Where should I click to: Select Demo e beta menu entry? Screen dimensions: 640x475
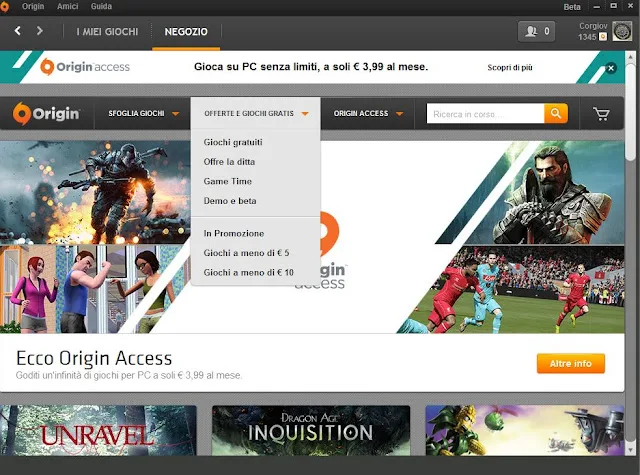point(228,200)
